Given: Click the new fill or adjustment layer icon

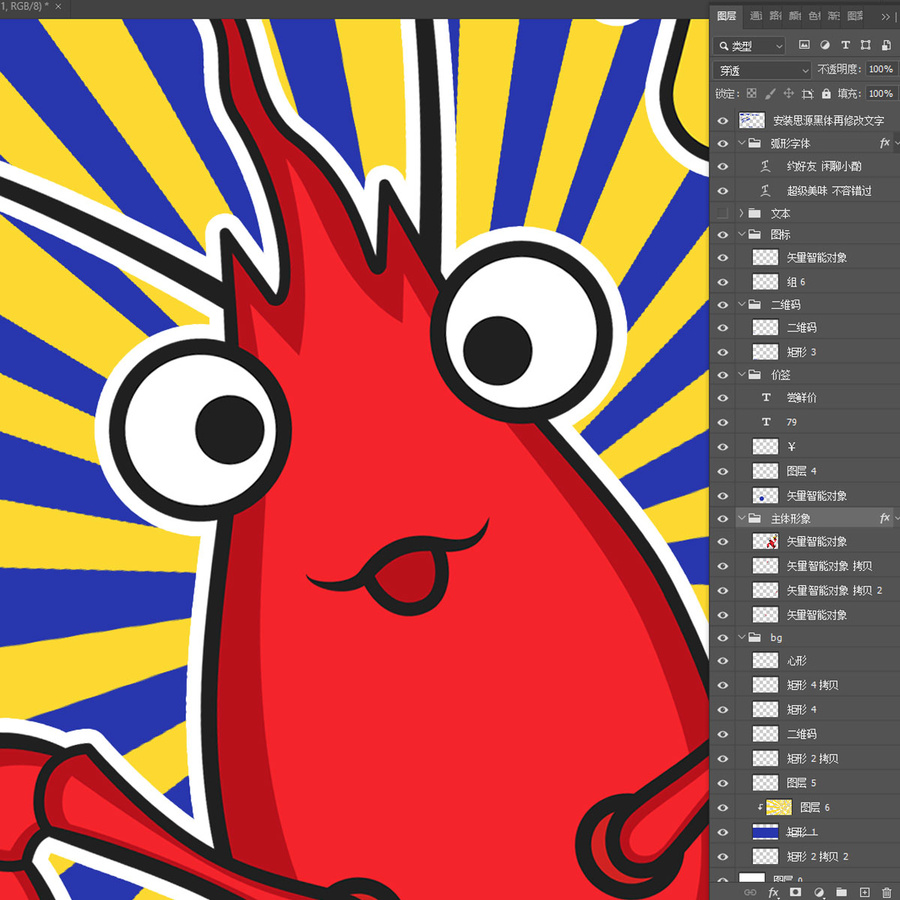Looking at the screenshot, I should click(x=818, y=892).
